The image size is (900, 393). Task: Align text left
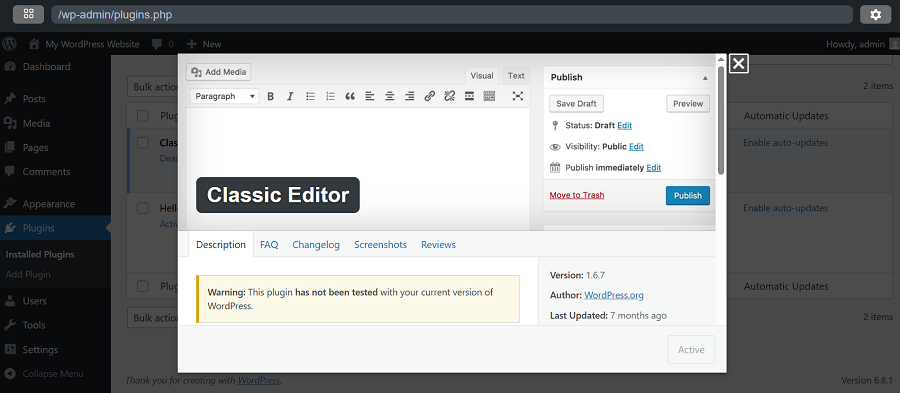click(370, 96)
